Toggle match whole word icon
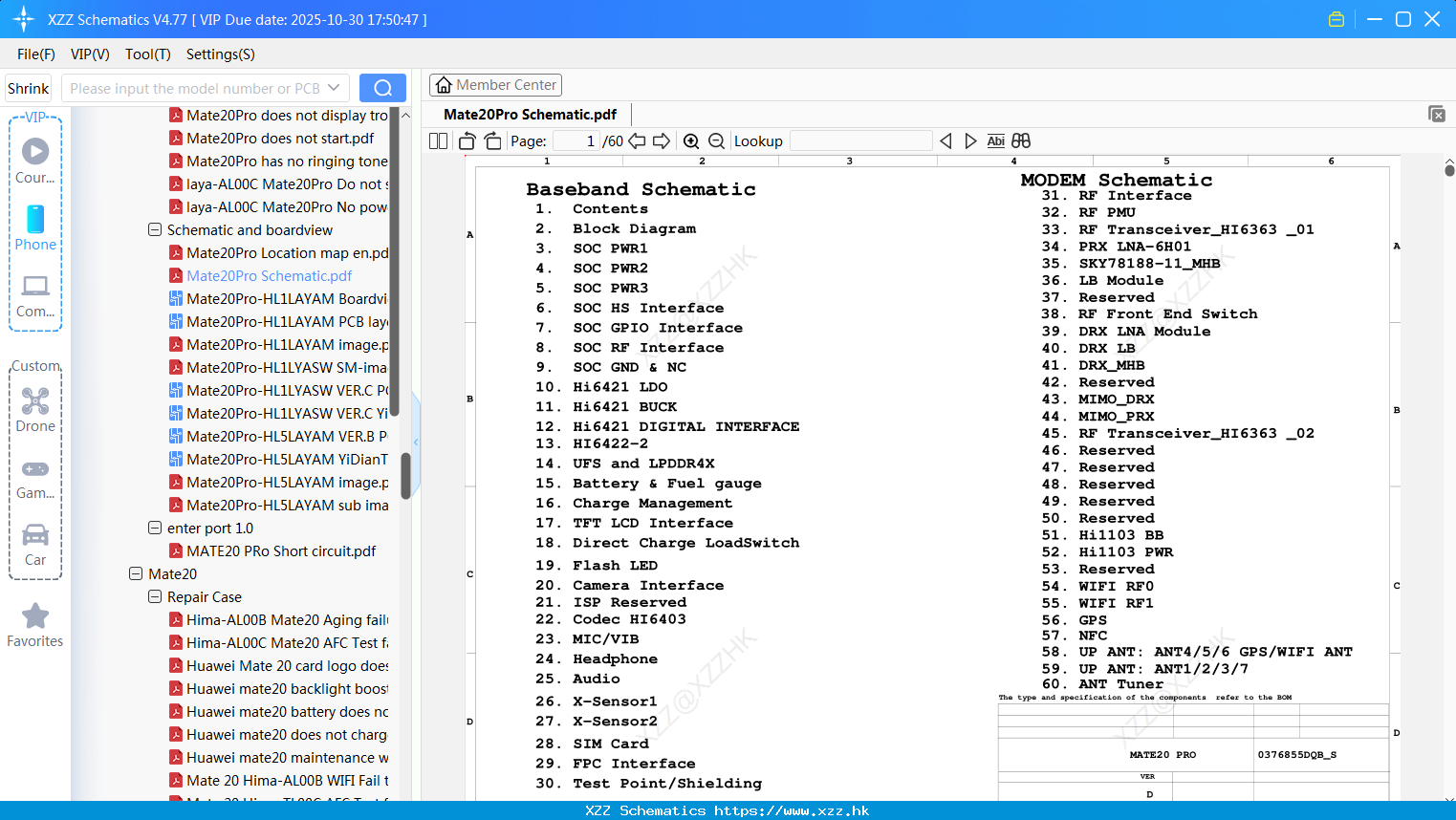The width and height of the screenshot is (1456, 820). (x=995, y=140)
